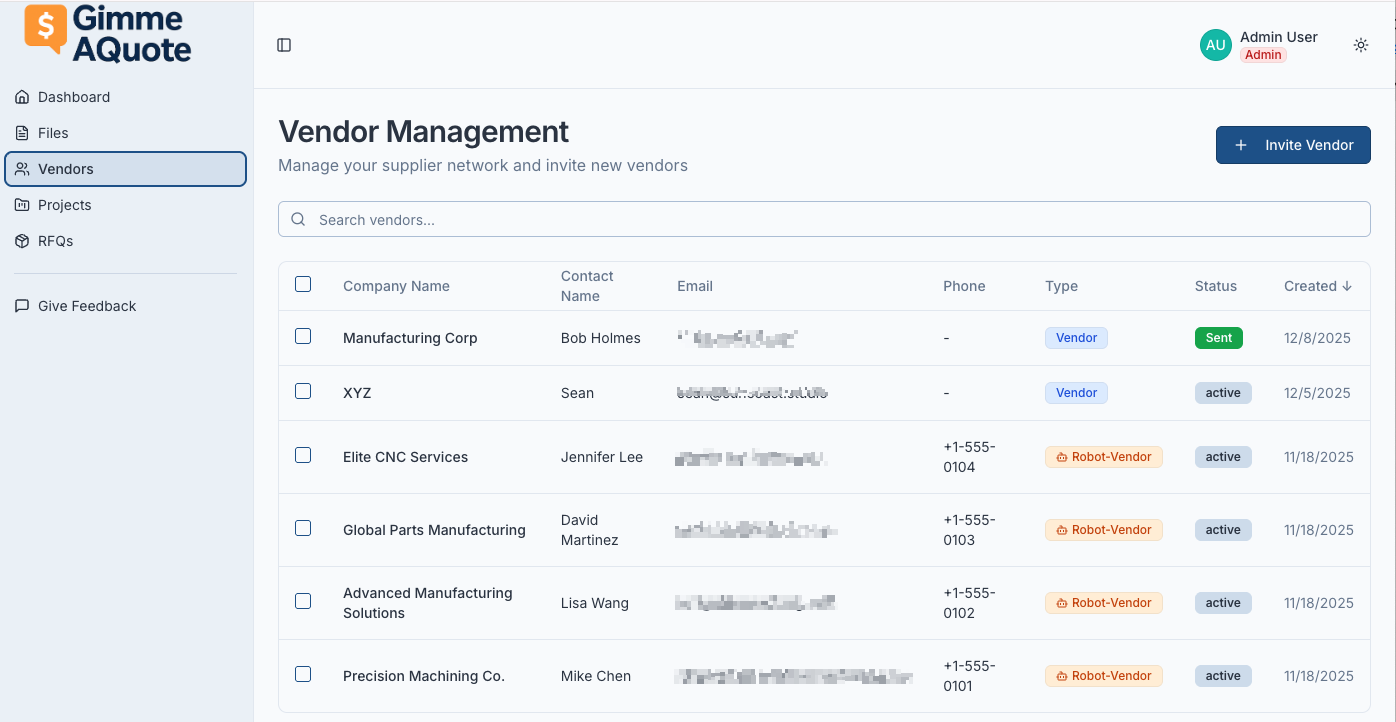Screen dimensions: 1396x722
Task: Sort by Created column arrow
Action: coord(1346,286)
